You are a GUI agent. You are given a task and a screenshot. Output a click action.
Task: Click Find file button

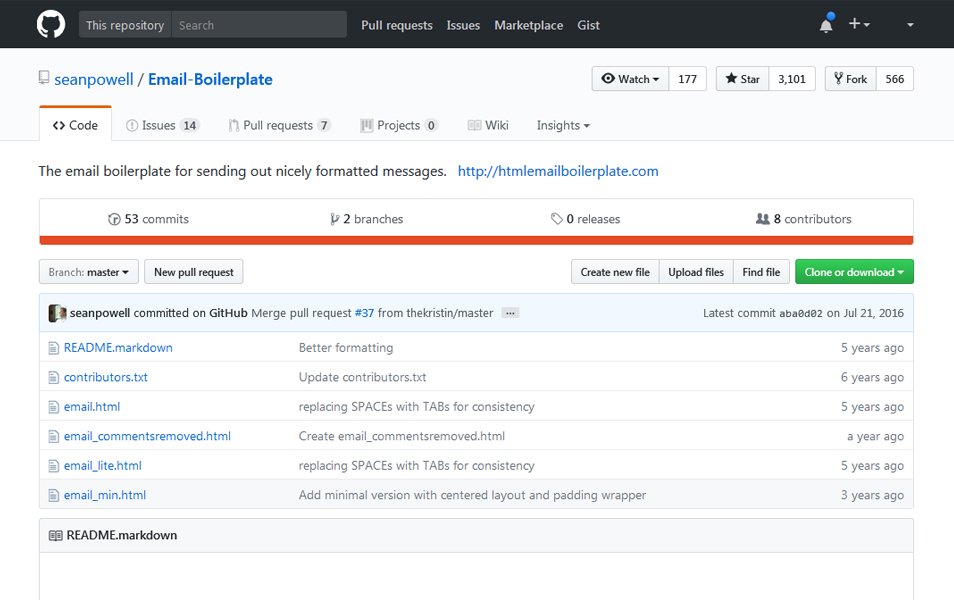(761, 272)
